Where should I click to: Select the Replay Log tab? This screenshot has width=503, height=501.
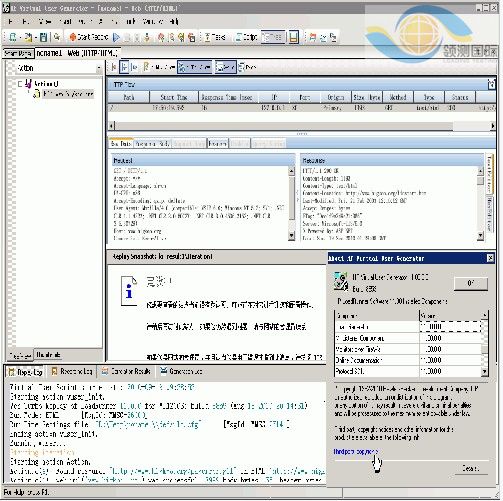26,372
